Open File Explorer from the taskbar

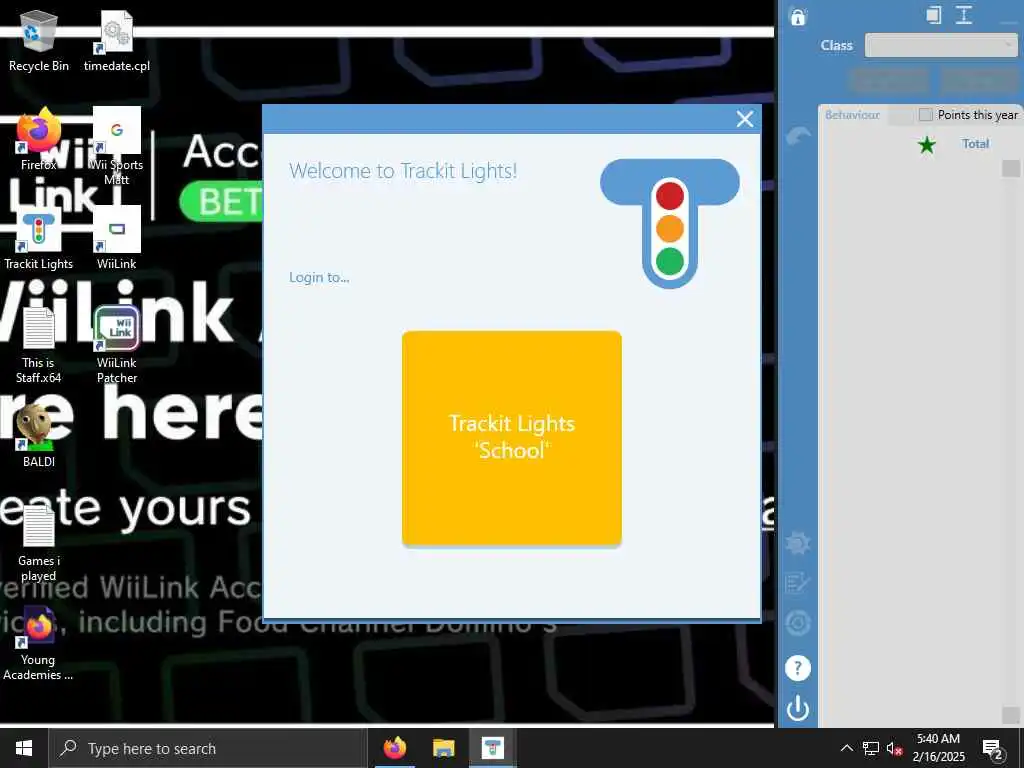coord(443,748)
